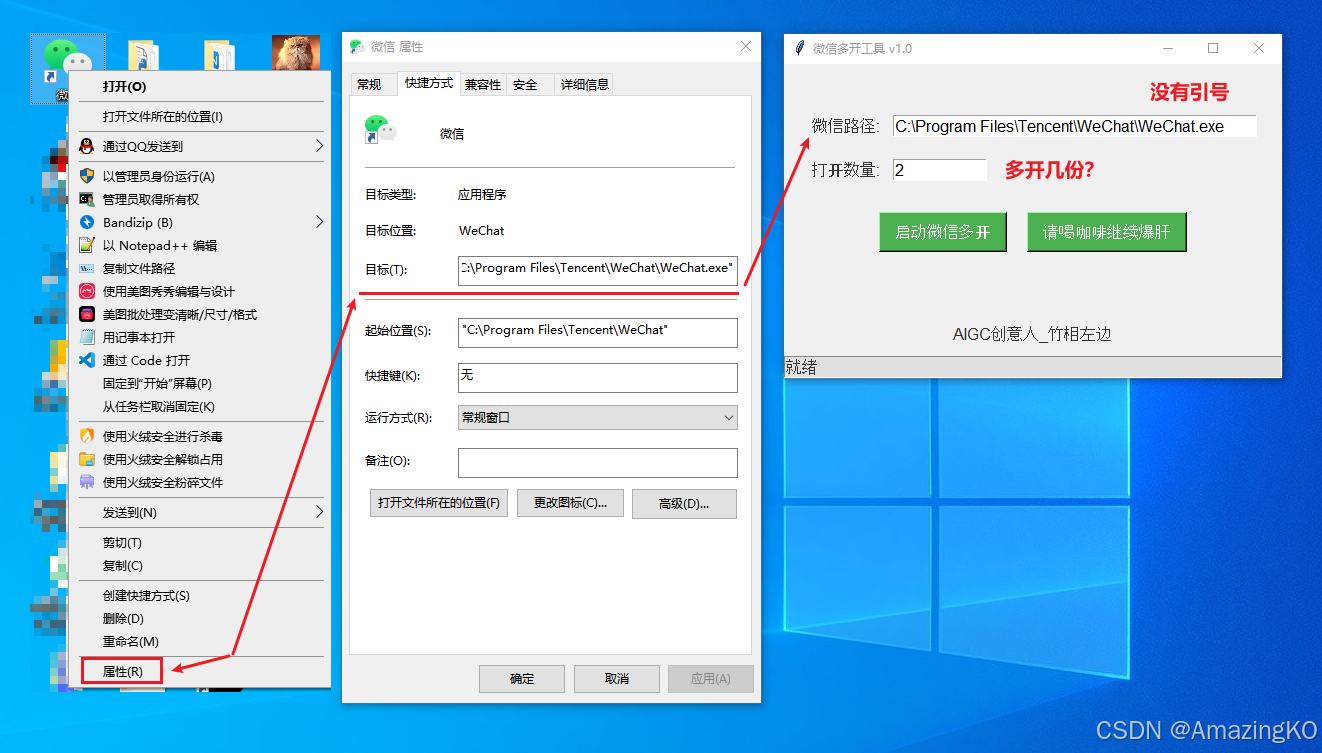Click the 打开文件所在的位置(F) button in properties
Viewport: 1322px width, 753px height.
click(x=439, y=503)
